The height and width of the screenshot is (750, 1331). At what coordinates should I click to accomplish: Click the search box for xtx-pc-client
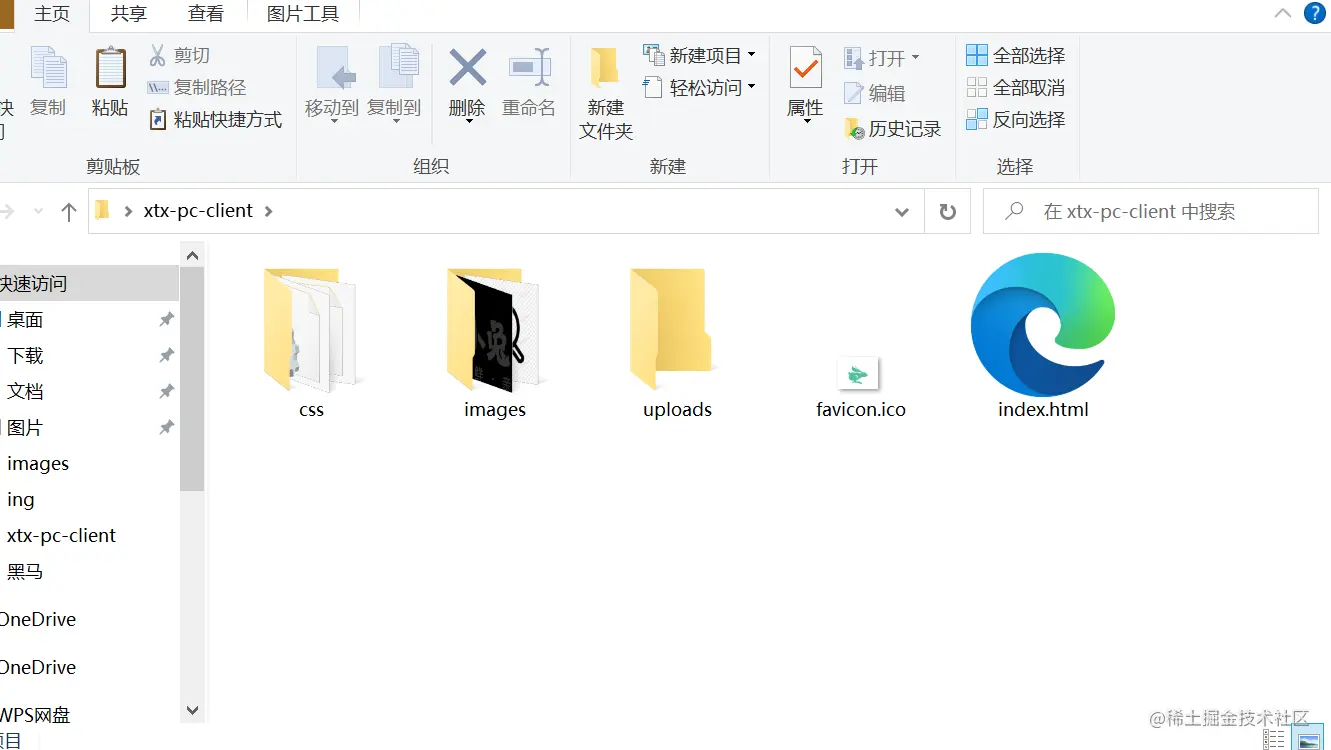pyautogui.click(x=1151, y=212)
